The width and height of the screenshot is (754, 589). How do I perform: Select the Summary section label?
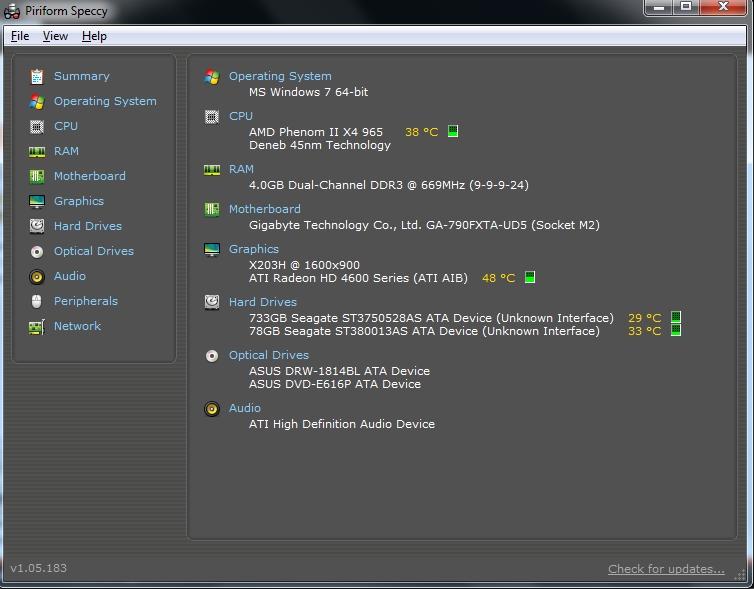(82, 76)
